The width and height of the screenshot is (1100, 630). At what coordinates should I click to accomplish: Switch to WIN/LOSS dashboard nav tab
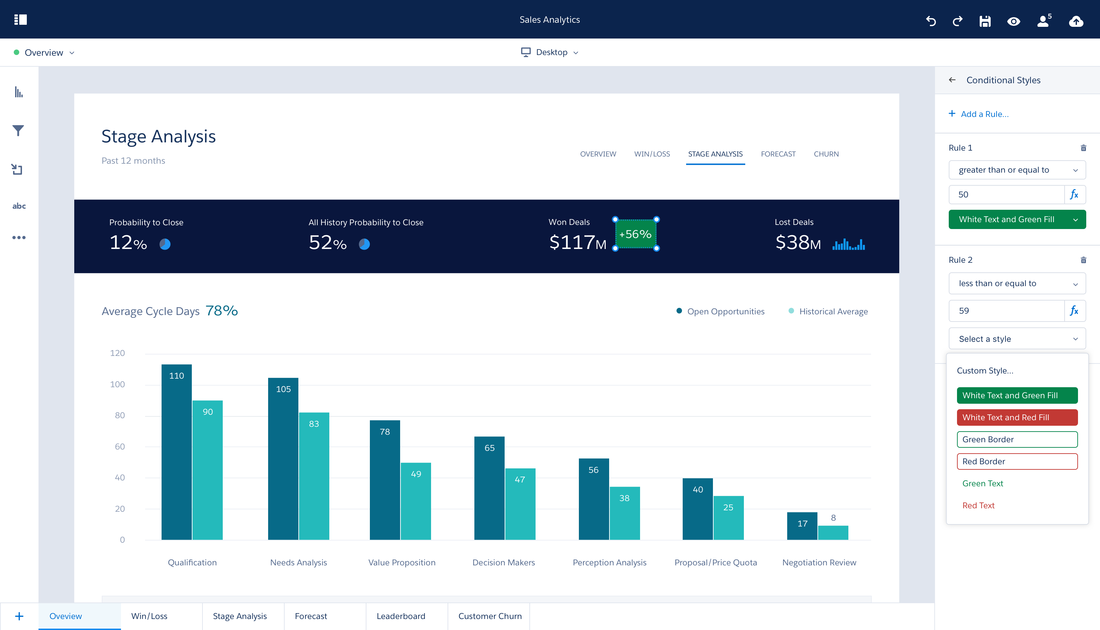click(x=652, y=154)
